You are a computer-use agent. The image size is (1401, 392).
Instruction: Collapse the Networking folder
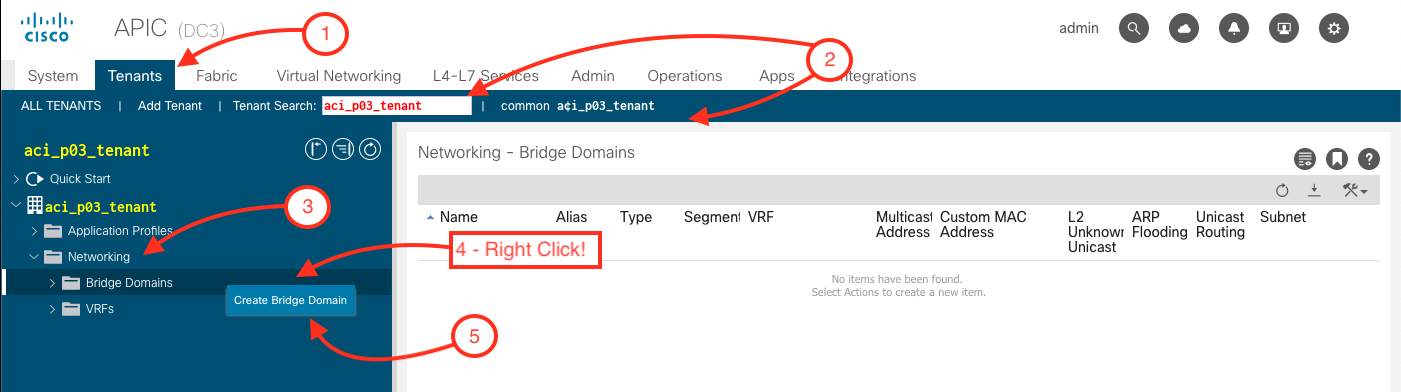tap(33, 257)
